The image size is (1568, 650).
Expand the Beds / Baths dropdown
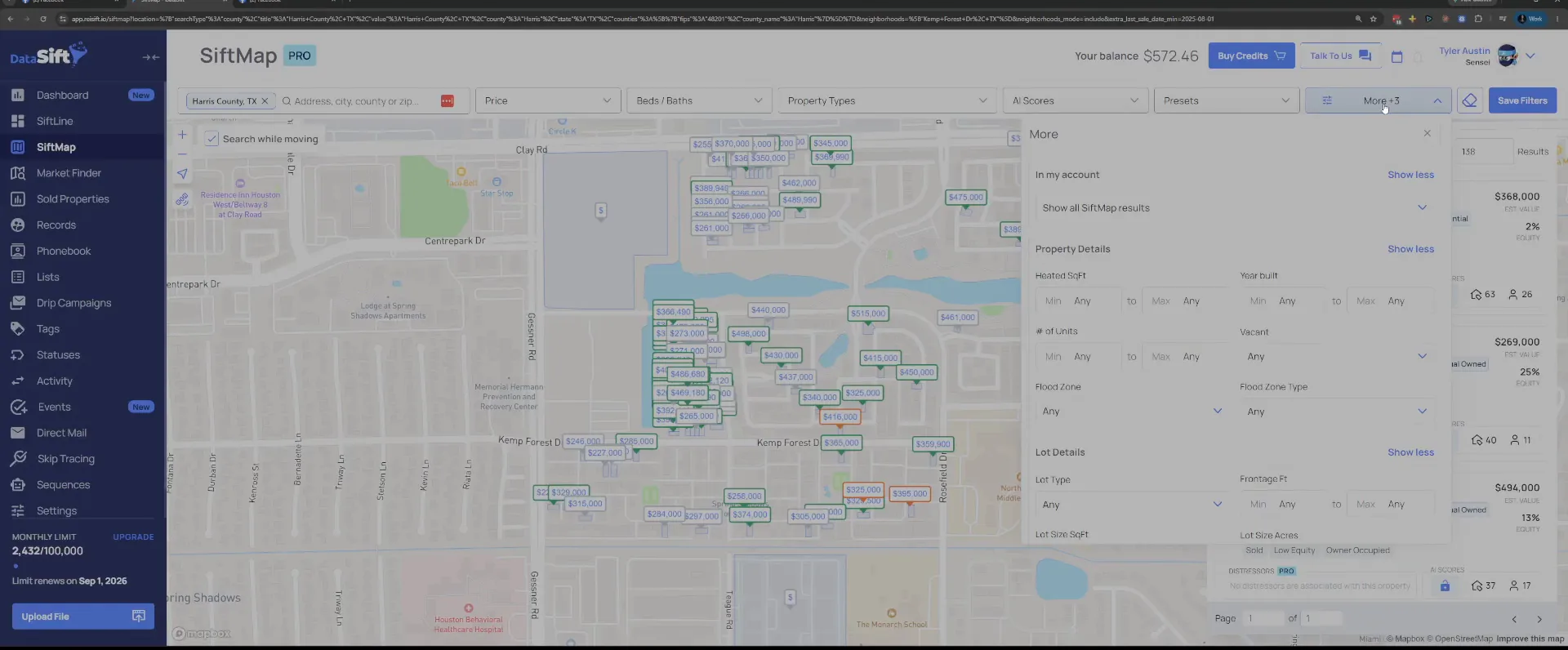(699, 100)
